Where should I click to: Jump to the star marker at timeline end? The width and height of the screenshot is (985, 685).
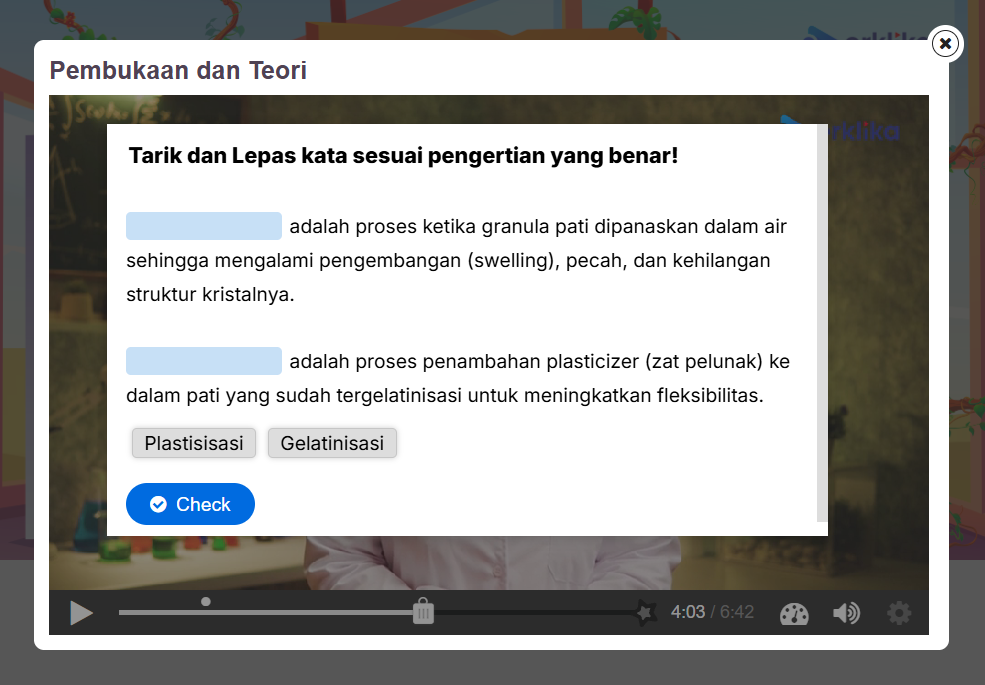pyautogui.click(x=645, y=611)
